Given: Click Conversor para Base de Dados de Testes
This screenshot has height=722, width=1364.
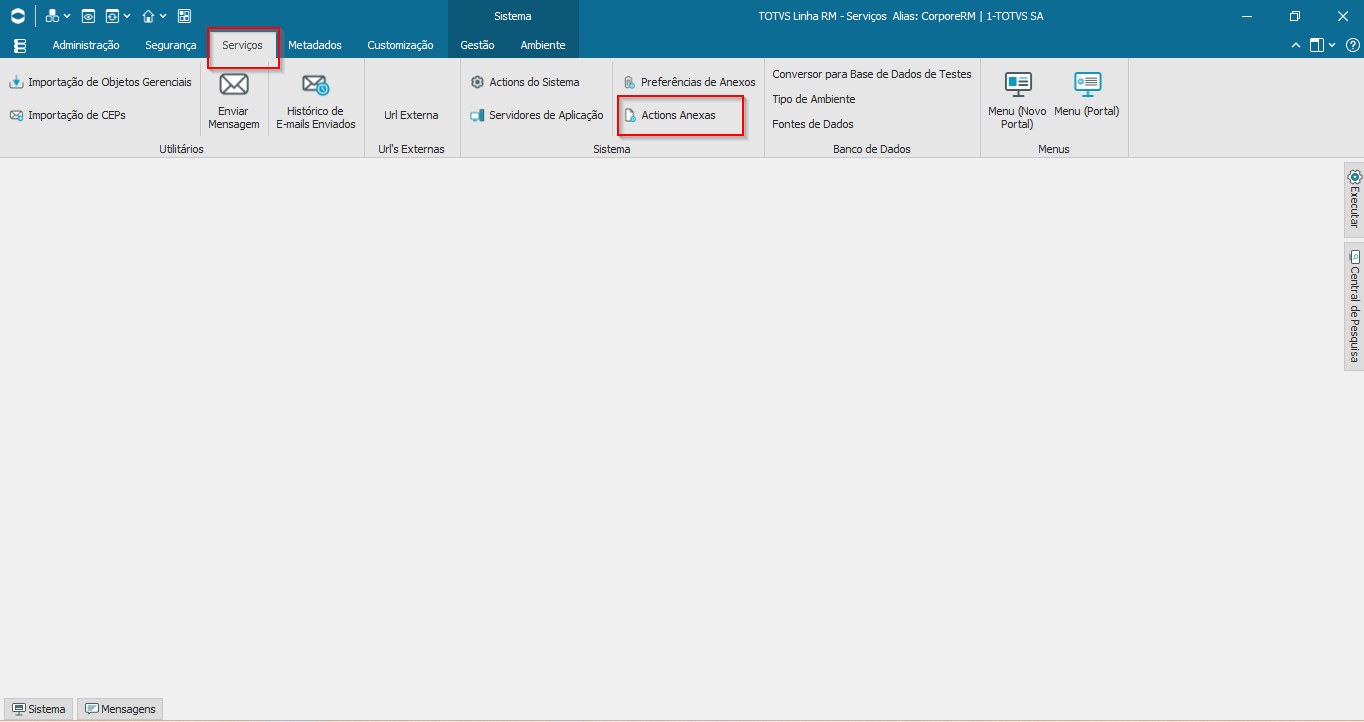Looking at the screenshot, I should click(872, 74).
